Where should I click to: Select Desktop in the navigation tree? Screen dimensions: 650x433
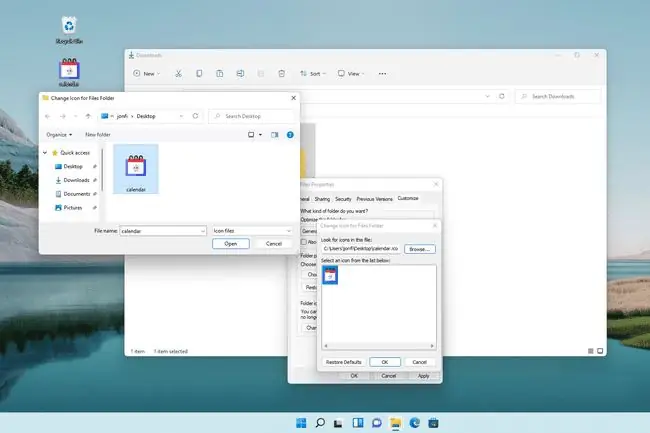(x=73, y=167)
